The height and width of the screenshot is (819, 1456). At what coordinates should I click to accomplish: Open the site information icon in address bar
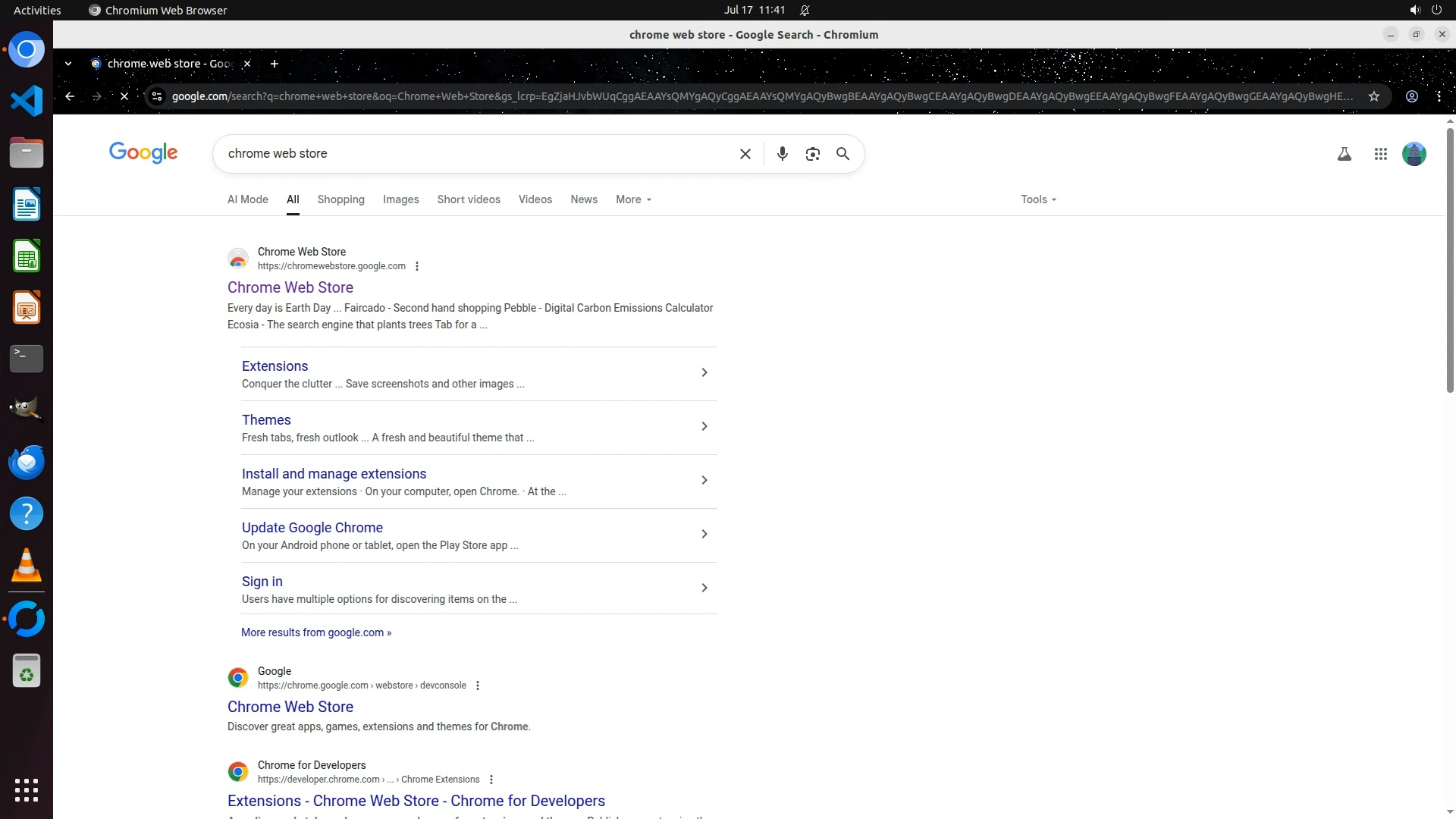pos(157,96)
